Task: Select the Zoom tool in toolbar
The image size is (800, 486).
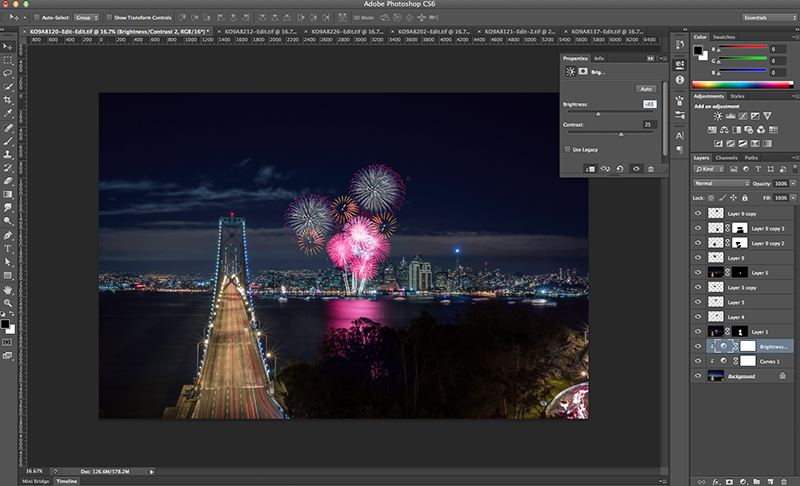Action: tap(8, 303)
